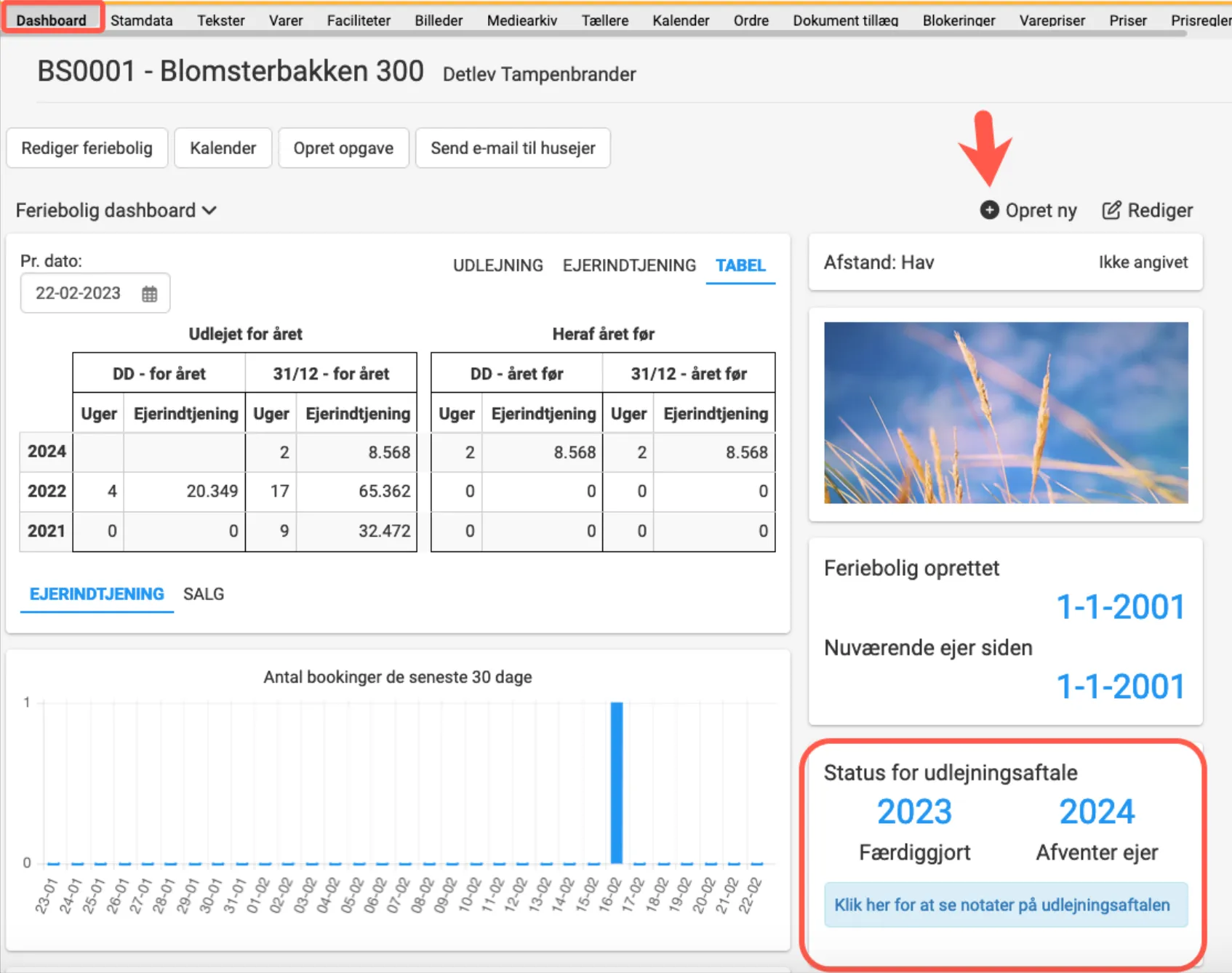Viewport: 1232px width, 973px height.
Task: Click the Rediger pencil icon
Action: click(1111, 209)
